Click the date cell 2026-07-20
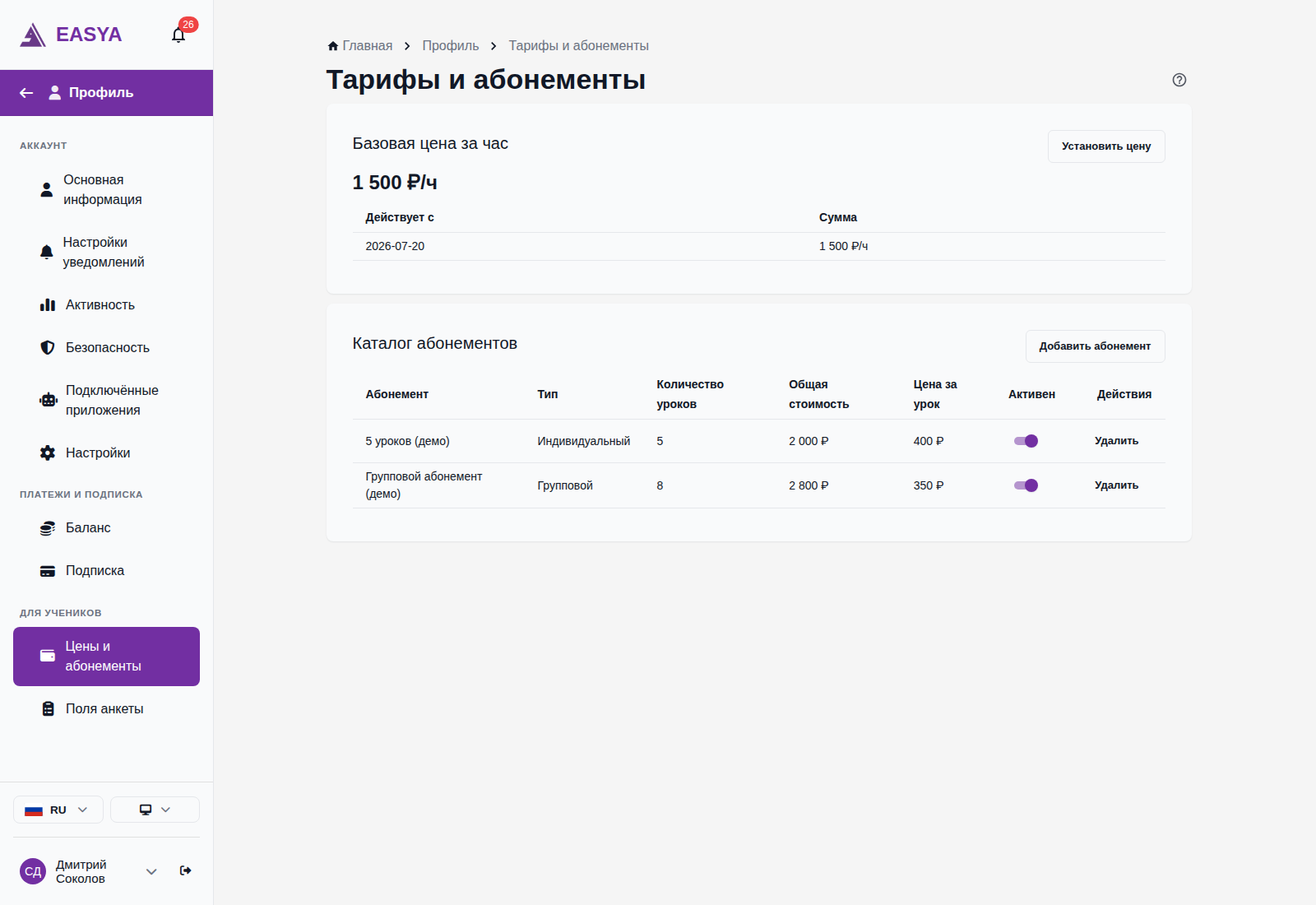1316x905 pixels. click(x=395, y=246)
